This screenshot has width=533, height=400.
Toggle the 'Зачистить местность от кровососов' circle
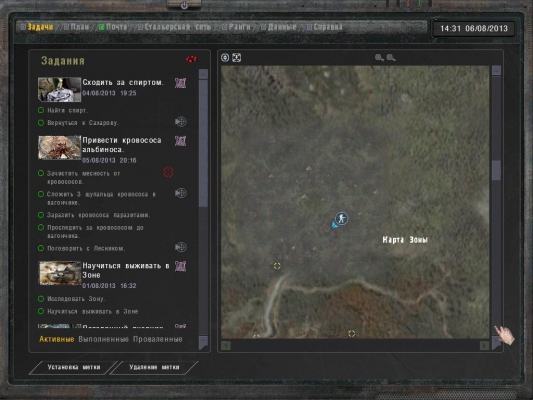[41, 173]
